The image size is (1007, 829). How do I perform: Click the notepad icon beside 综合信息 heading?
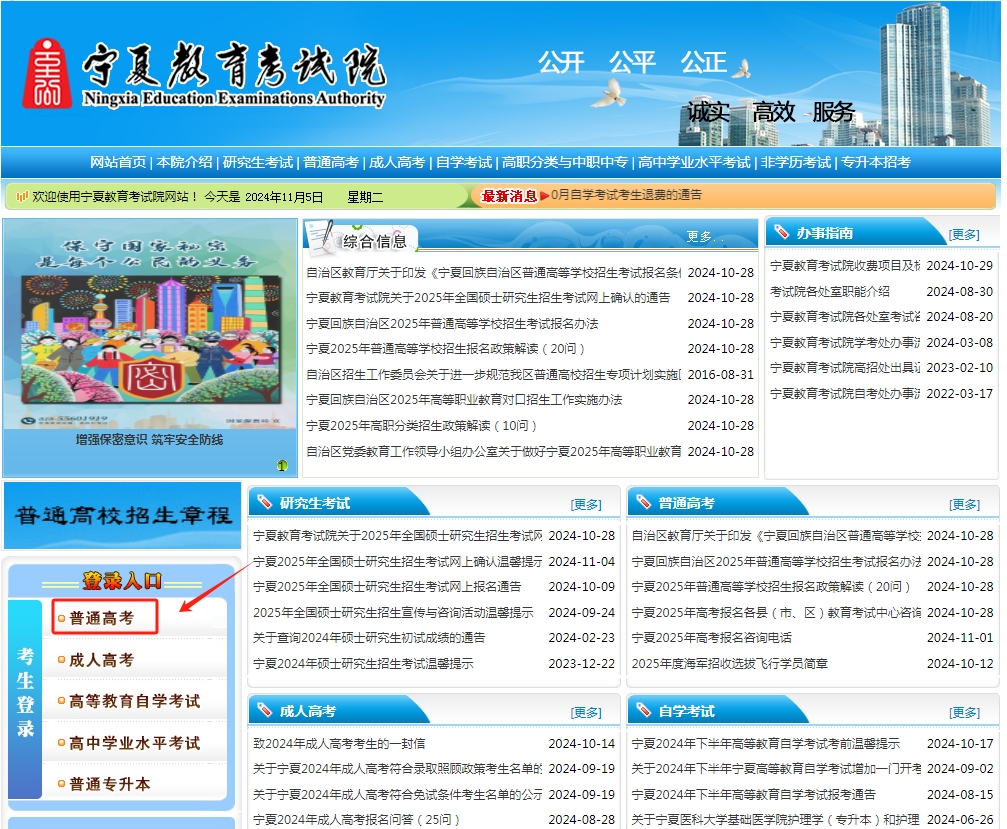pyautogui.click(x=321, y=238)
